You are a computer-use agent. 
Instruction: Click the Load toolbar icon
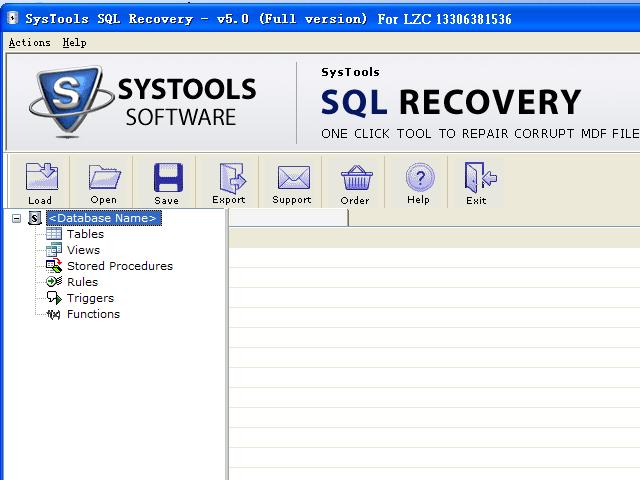pos(41,176)
